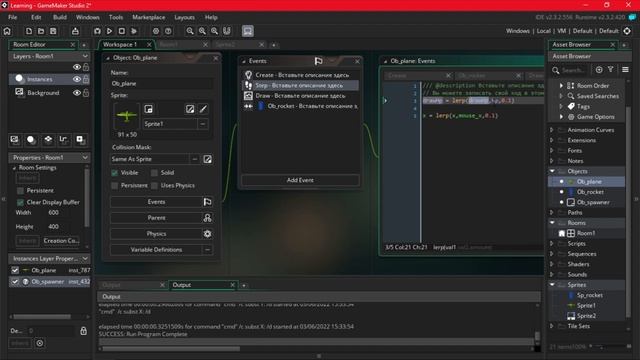
Task: Create new background layer icon
Action: tap(14, 140)
